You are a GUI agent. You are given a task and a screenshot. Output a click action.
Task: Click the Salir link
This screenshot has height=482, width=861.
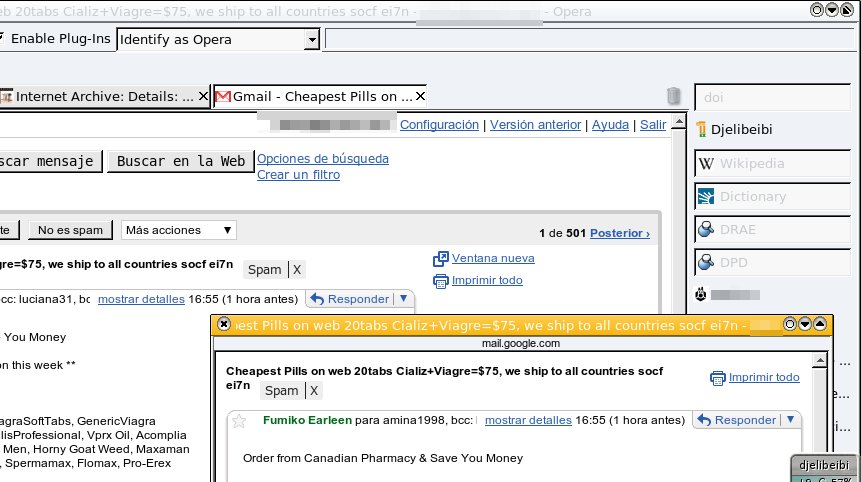tap(653, 125)
